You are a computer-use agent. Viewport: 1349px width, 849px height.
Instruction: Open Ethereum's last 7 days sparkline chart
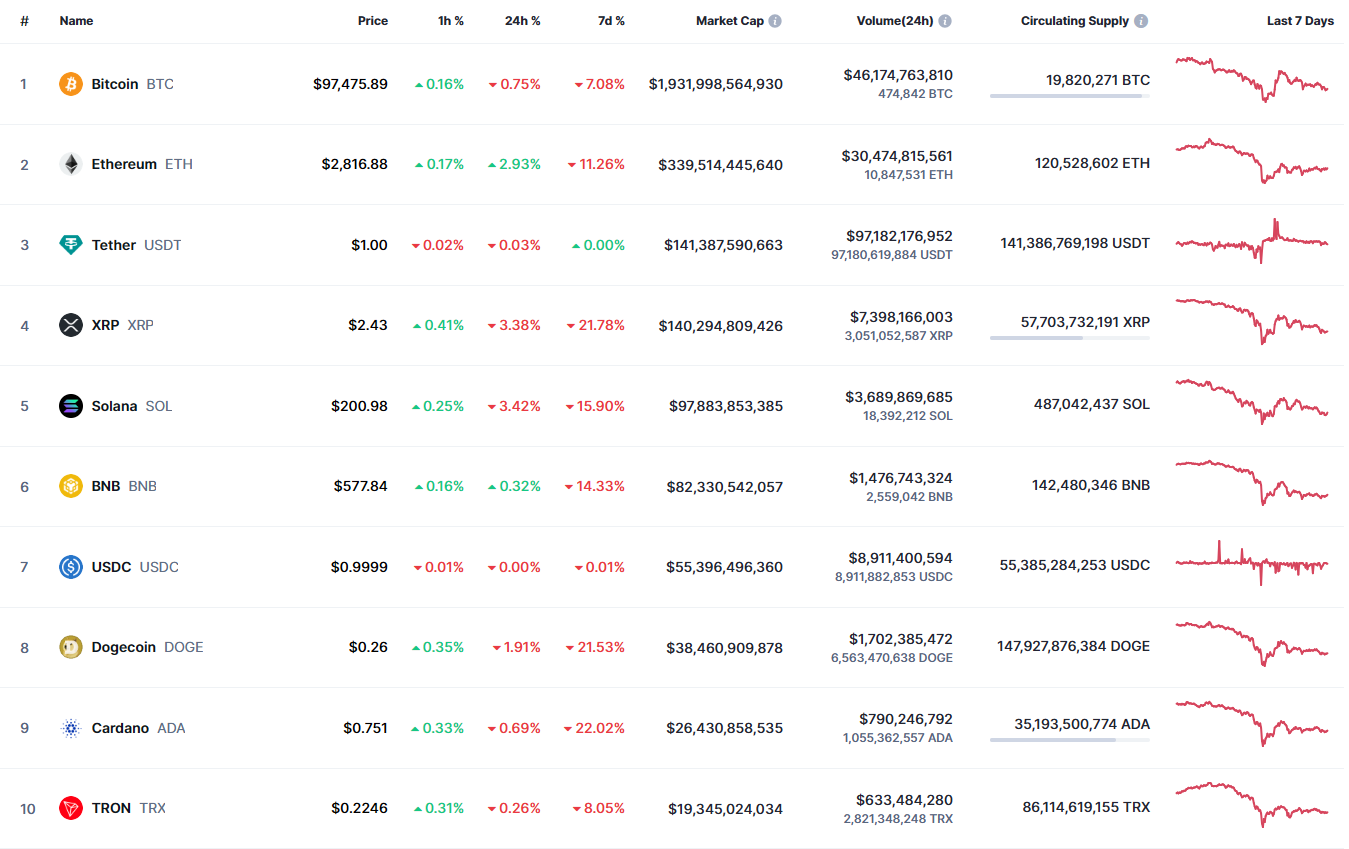coord(1252,162)
